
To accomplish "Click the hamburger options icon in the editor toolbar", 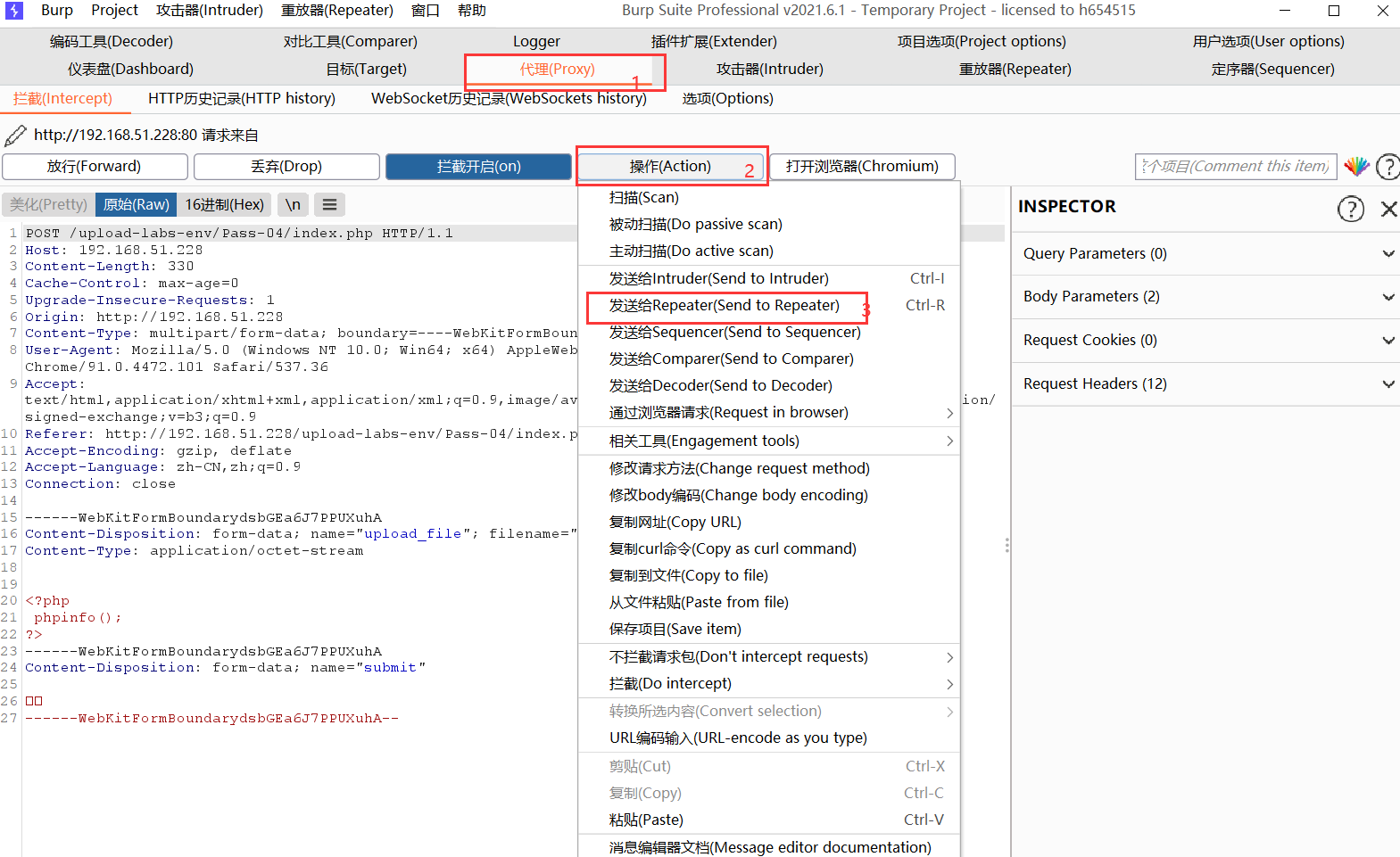I will point(329,205).
